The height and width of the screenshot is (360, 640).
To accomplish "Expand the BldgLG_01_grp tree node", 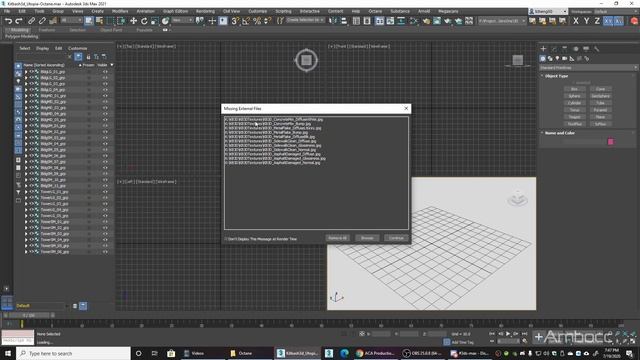I will coord(26,72).
